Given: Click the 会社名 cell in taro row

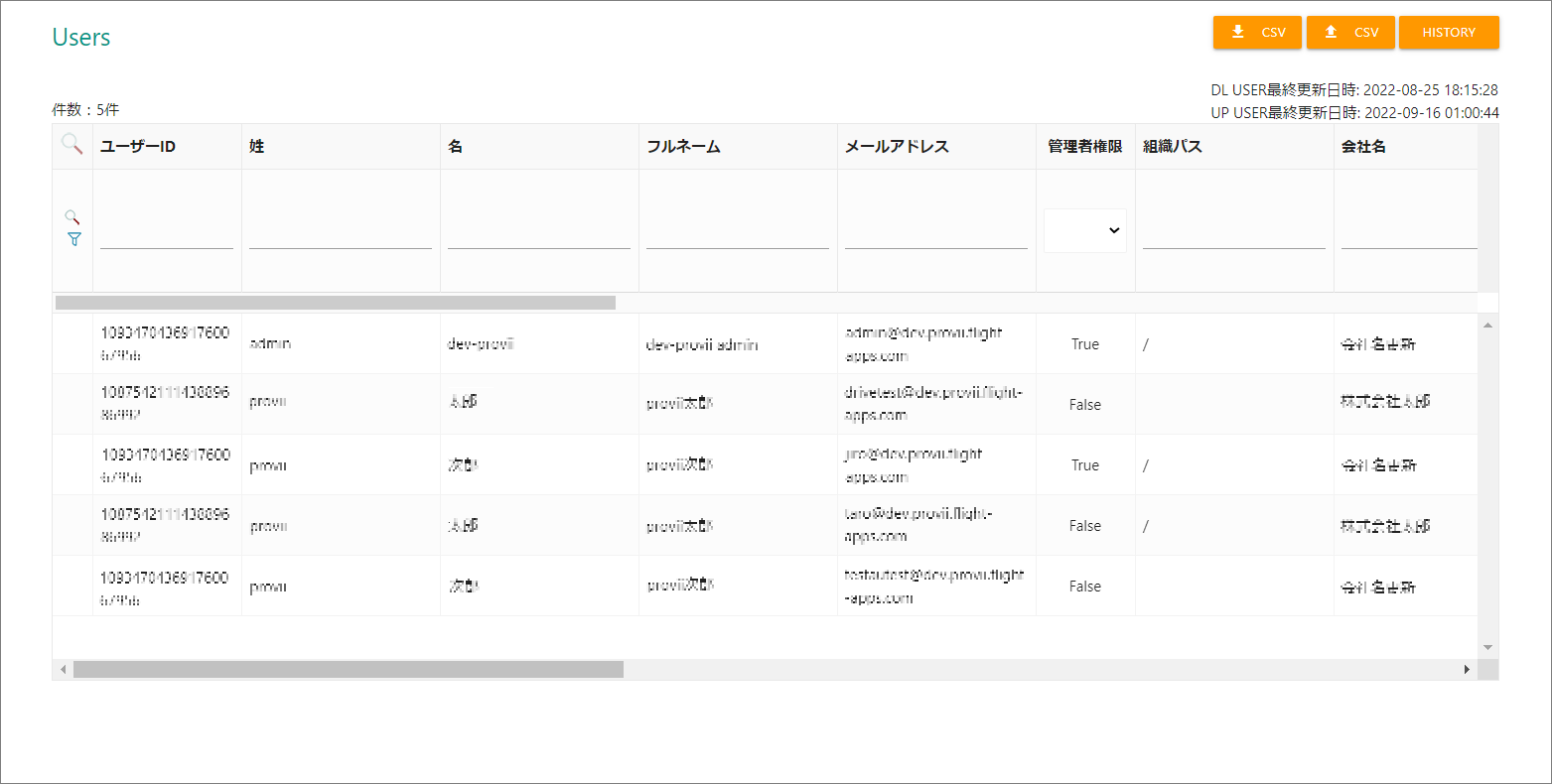Looking at the screenshot, I should (x=1405, y=526).
